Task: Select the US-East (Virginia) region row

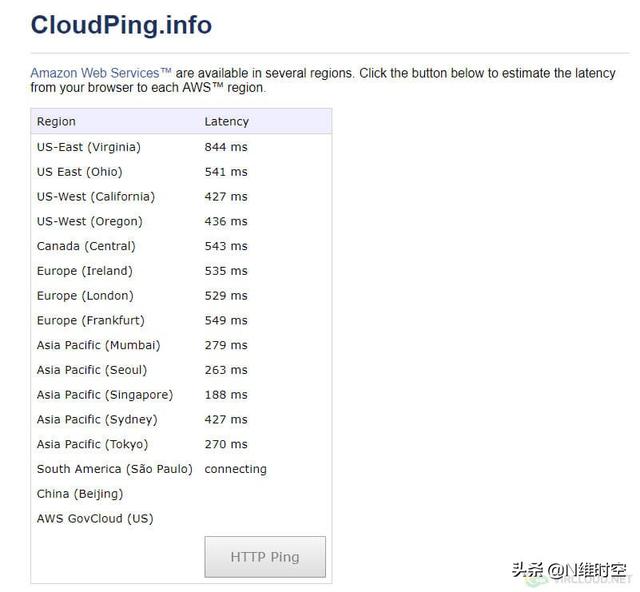Action: 88,147
